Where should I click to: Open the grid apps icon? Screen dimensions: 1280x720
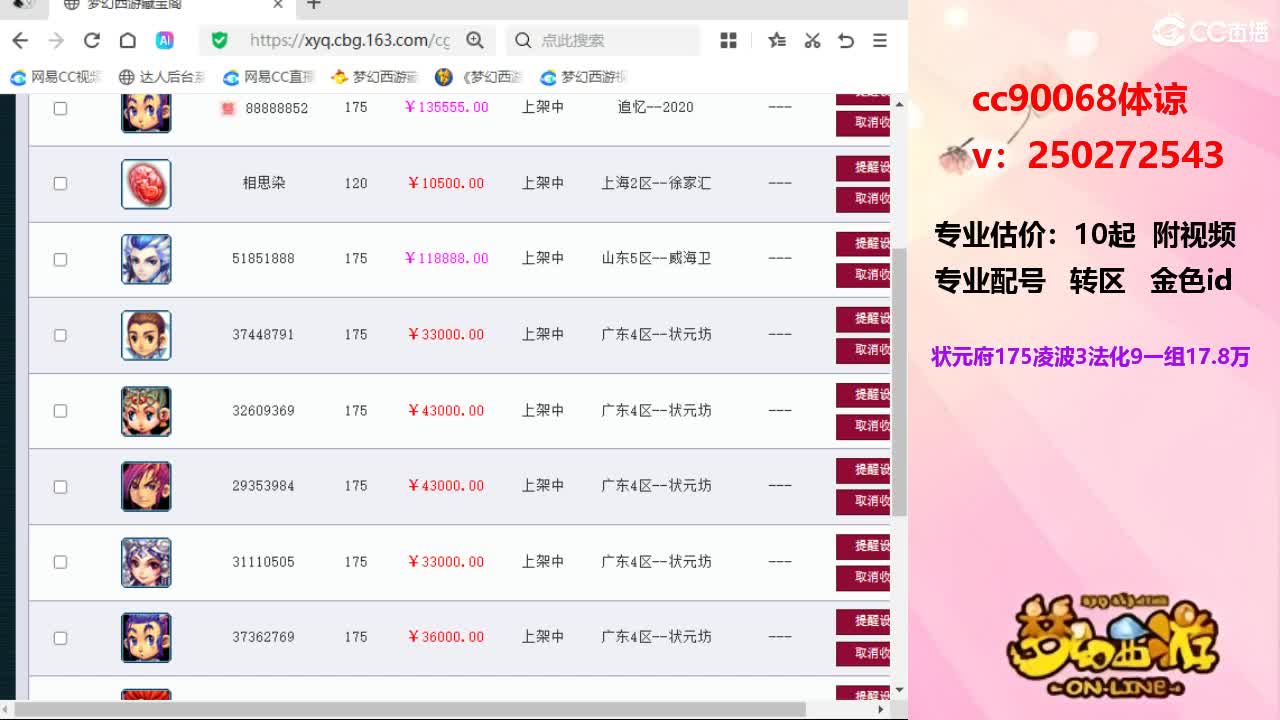[728, 40]
